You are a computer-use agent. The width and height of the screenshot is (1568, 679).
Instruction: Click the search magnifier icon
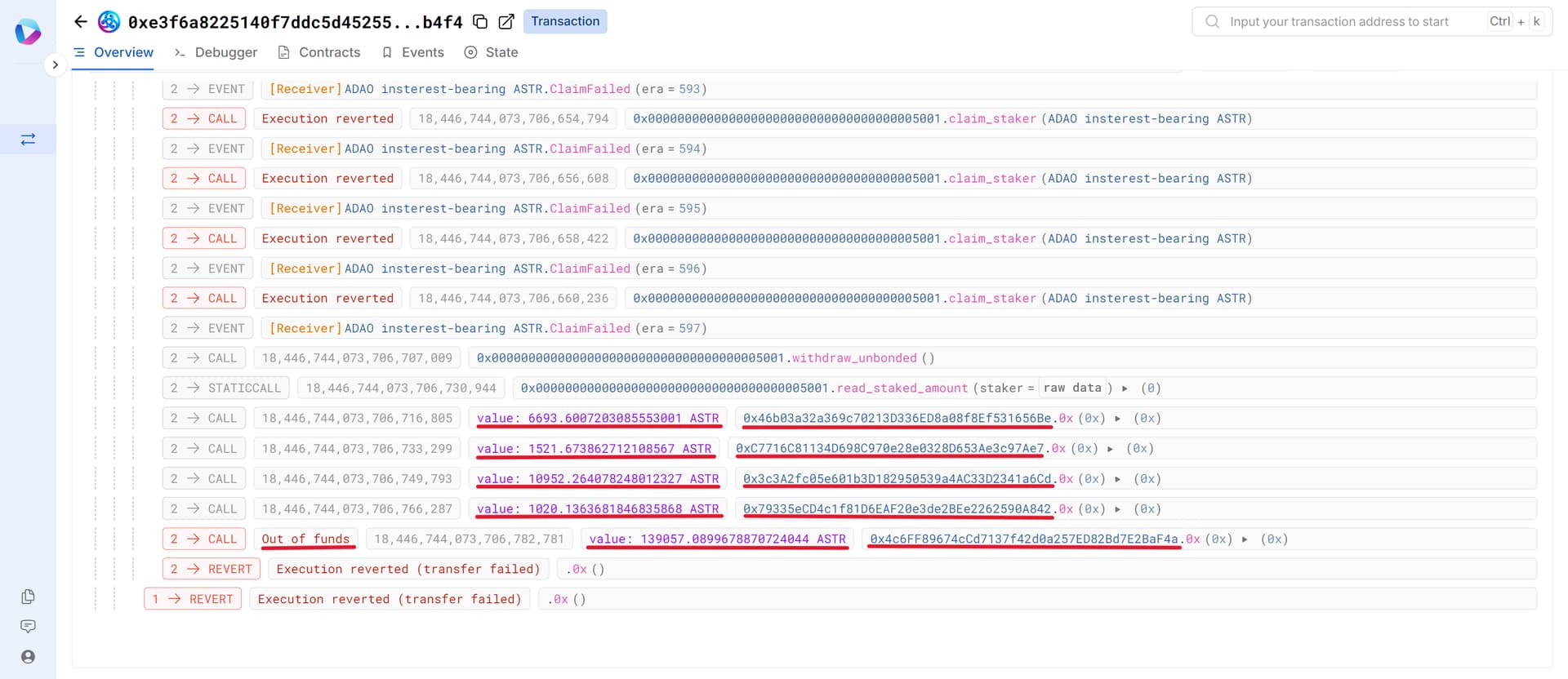pyautogui.click(x=1213, y=22)
